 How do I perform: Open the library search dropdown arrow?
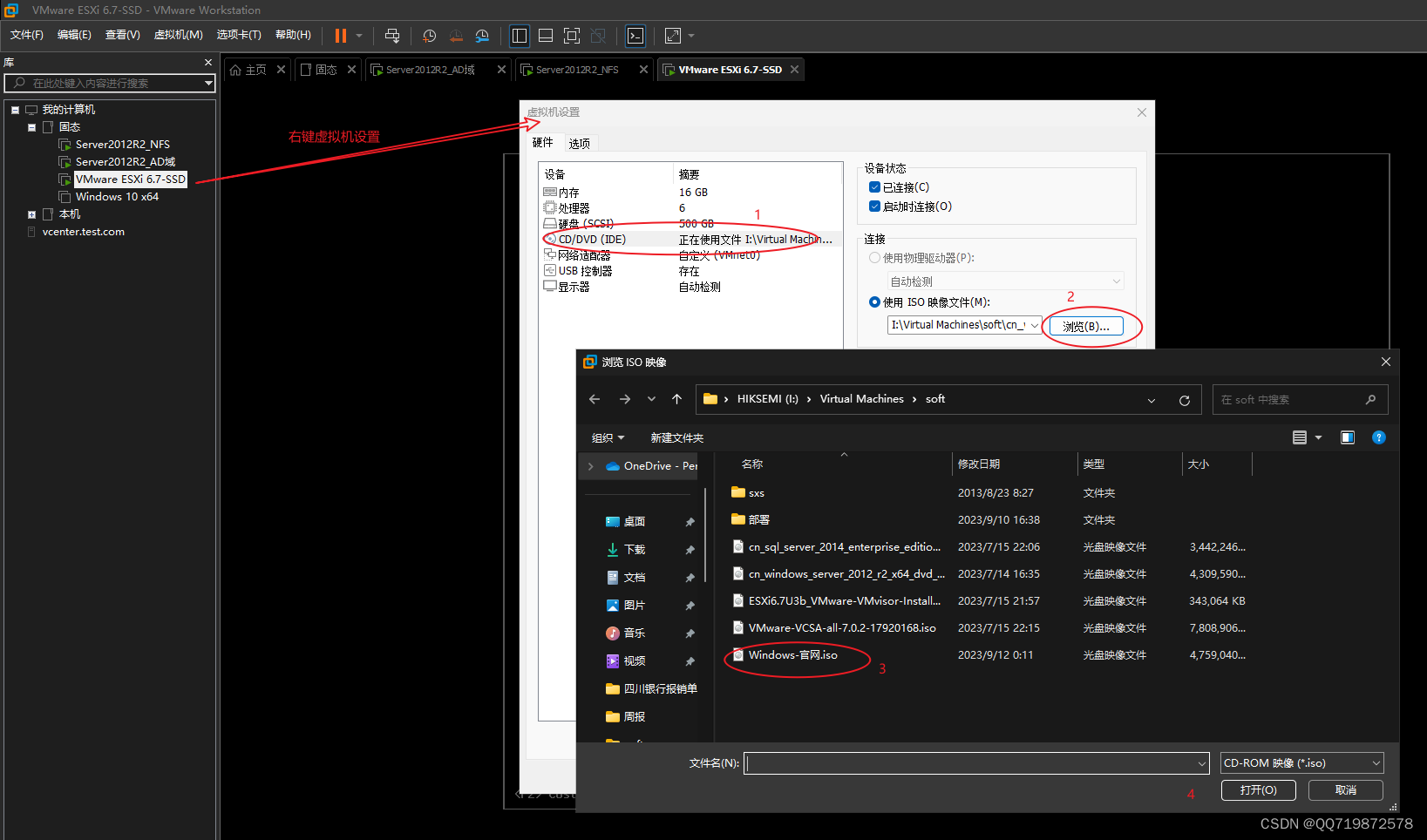coord(208,84)
